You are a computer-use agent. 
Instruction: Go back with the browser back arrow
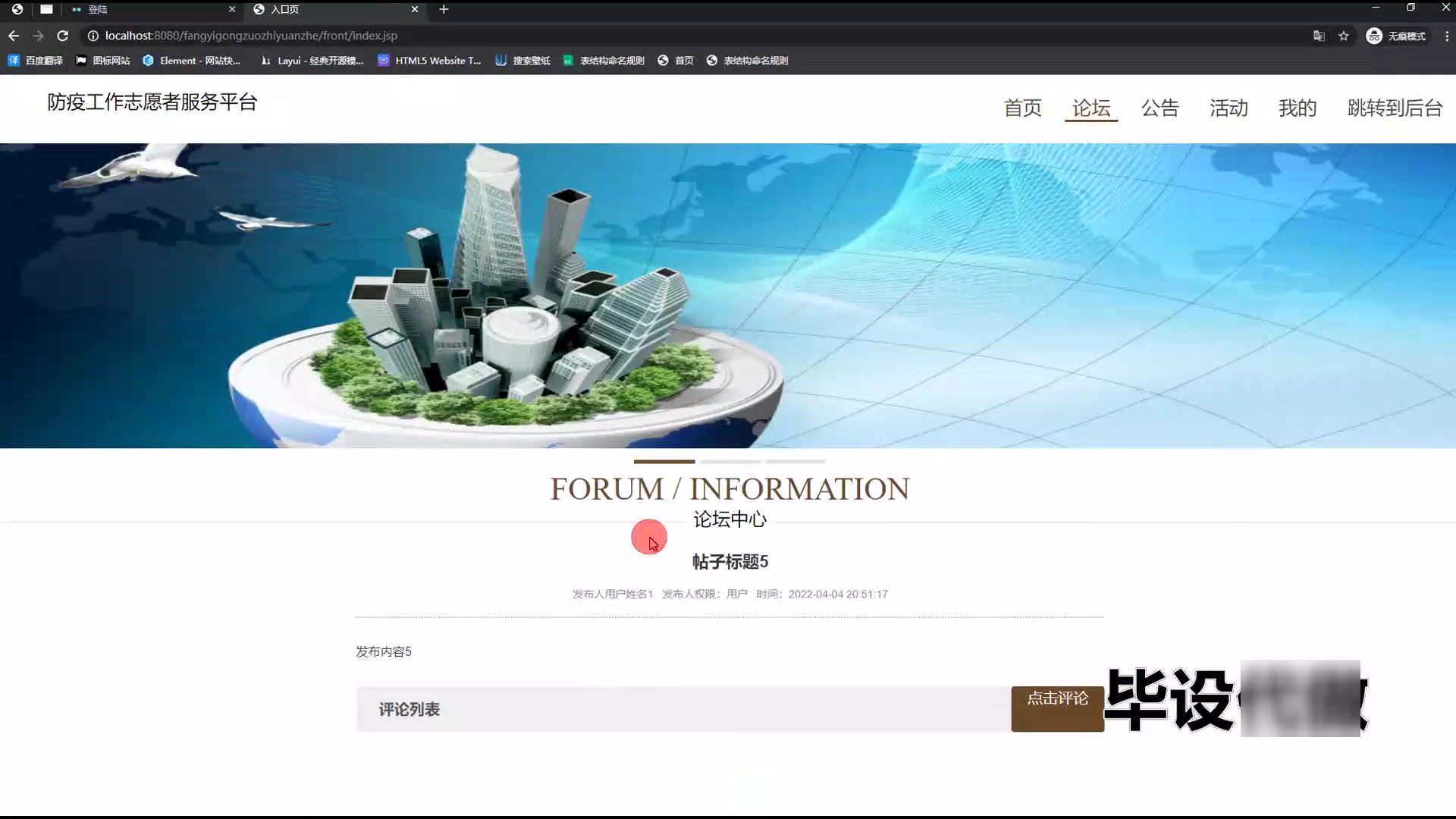(14, 36)
